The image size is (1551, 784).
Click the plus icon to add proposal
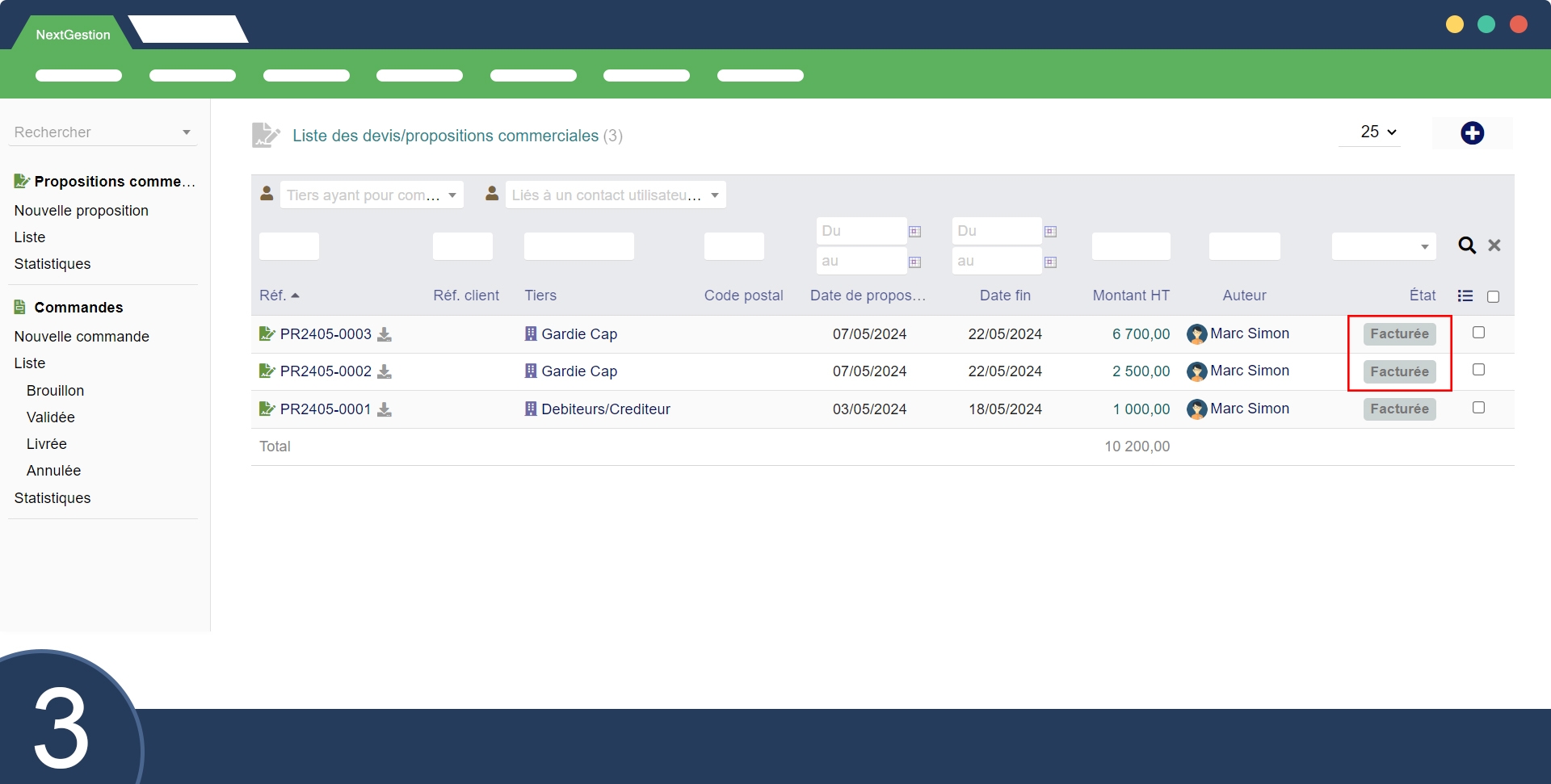pyautogui.click(x=1472, y=133)
